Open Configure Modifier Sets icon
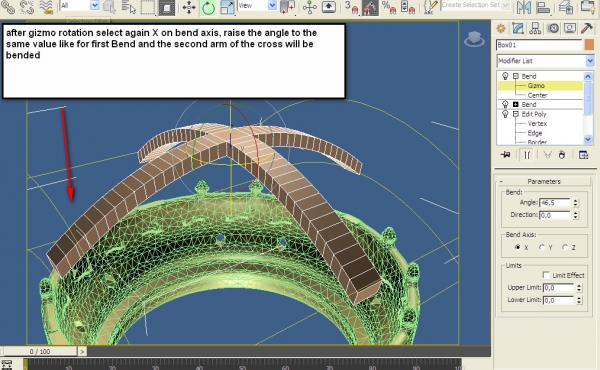 (x=583, y=155)
